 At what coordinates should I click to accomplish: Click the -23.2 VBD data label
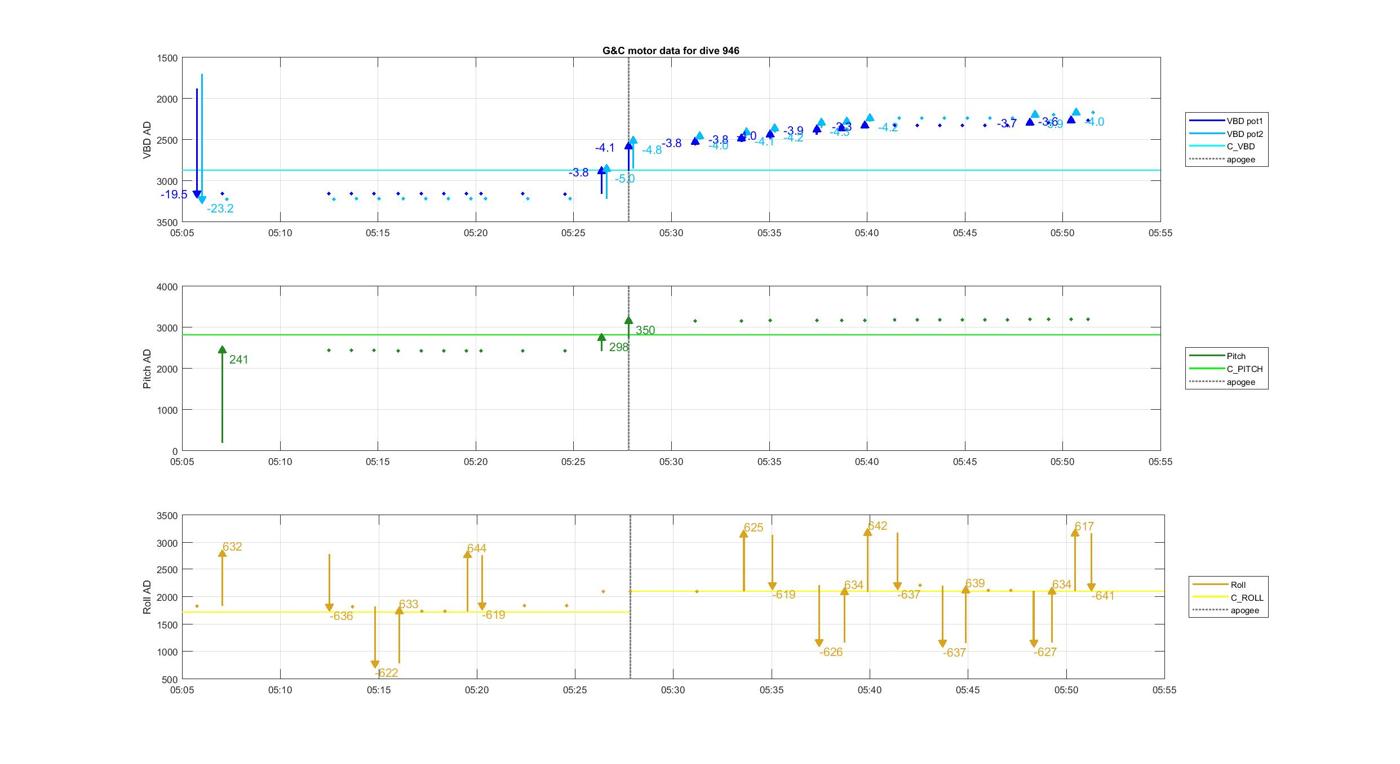click(x=220, y=209)
